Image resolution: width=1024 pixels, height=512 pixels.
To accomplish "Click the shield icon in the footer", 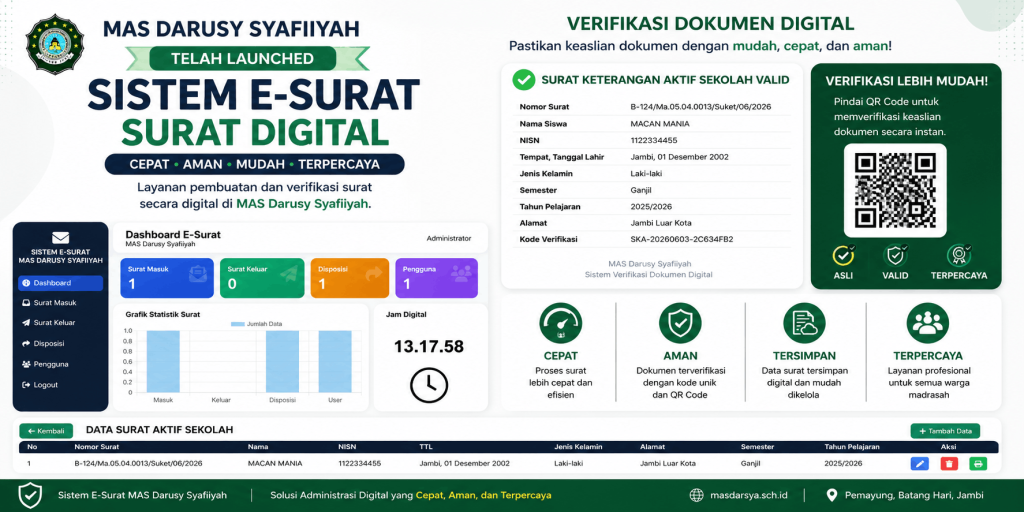I will [x=30, y=496].
